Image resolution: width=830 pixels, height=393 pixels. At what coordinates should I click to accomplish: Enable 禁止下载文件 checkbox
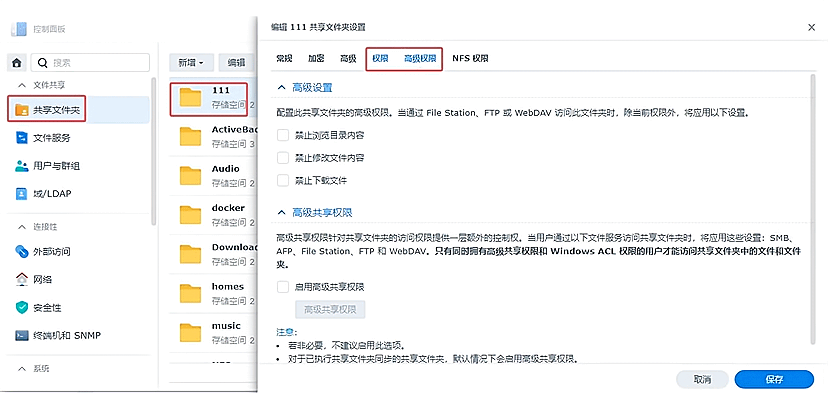click(283, 181)
